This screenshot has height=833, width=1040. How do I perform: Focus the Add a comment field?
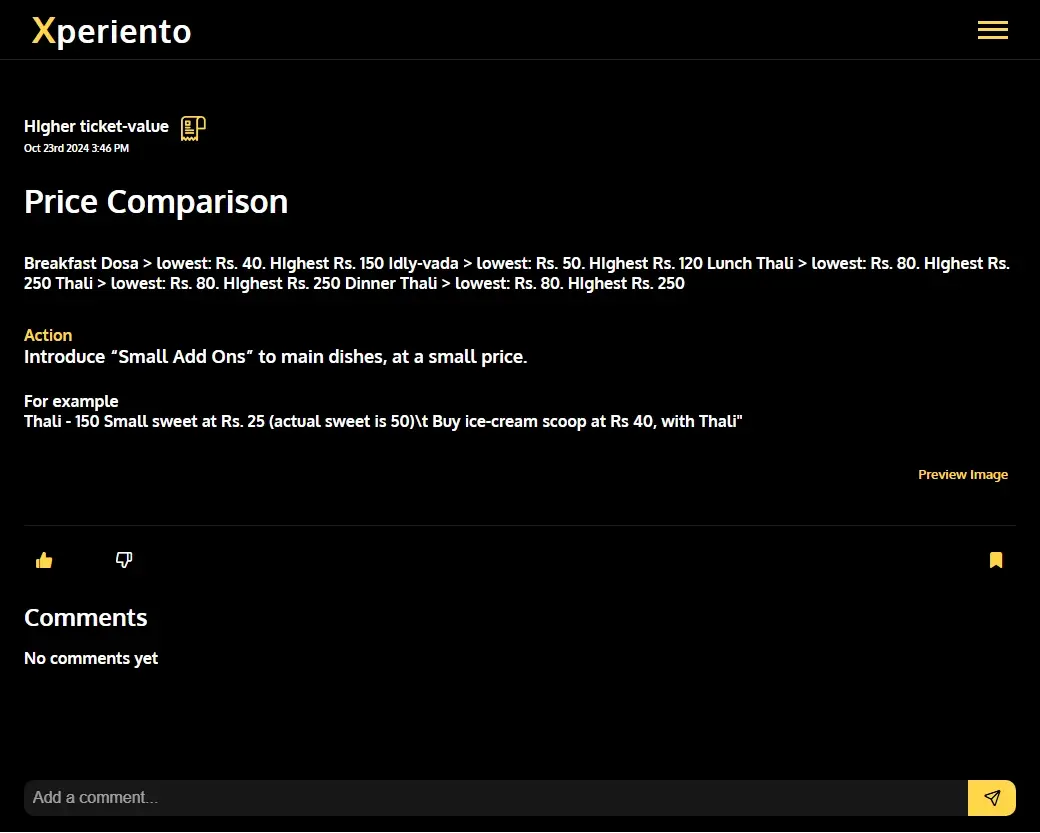click(x=495, y=798)
